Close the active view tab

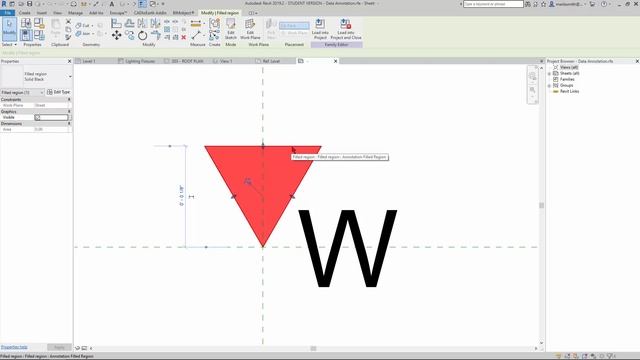click(x=336, y=61)
